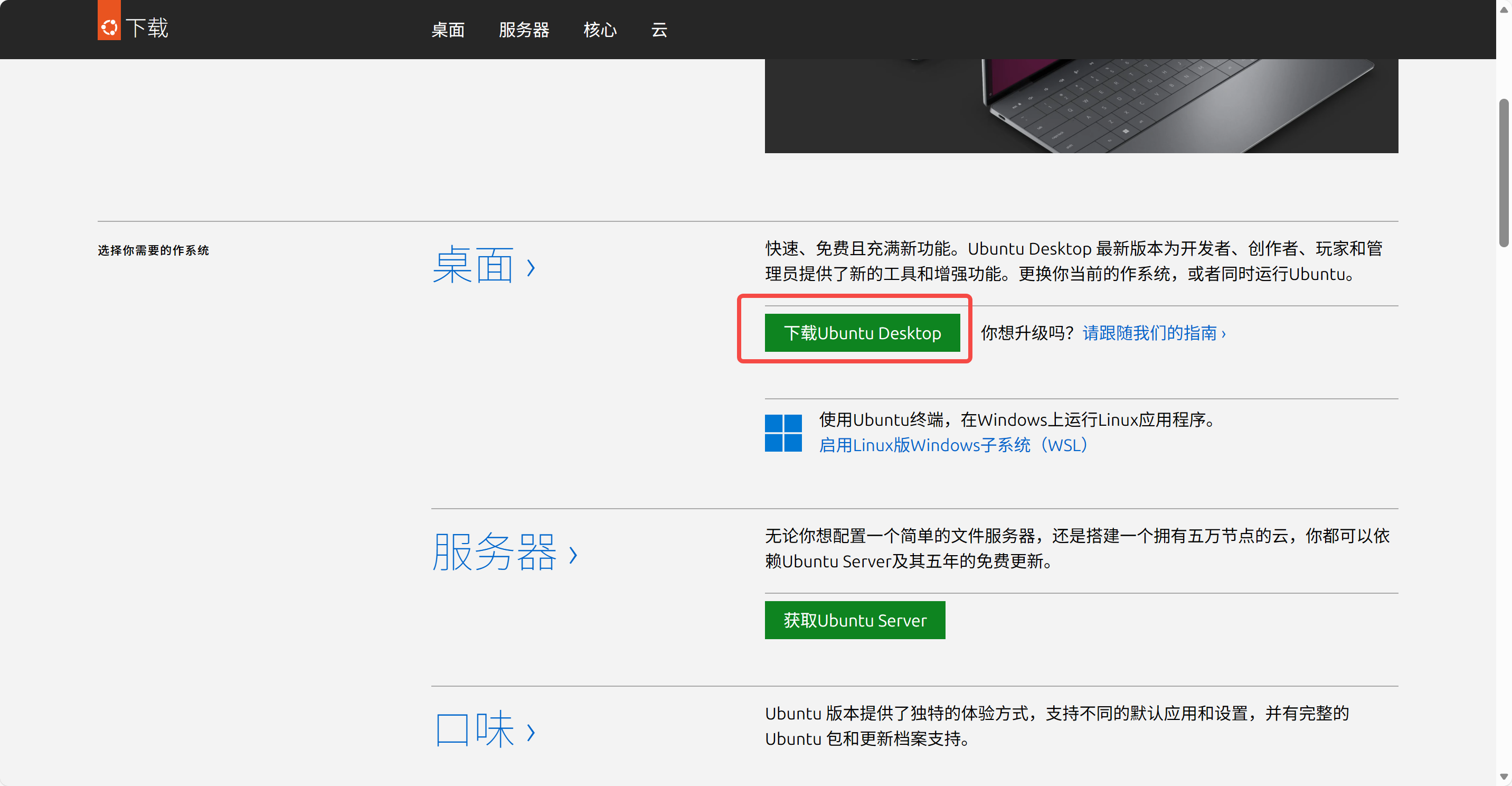Image resolution: width=1512 pixels, height=786 pixels.
Task: Click the chevron after 服务器 heading
Action: pos(573,555)
